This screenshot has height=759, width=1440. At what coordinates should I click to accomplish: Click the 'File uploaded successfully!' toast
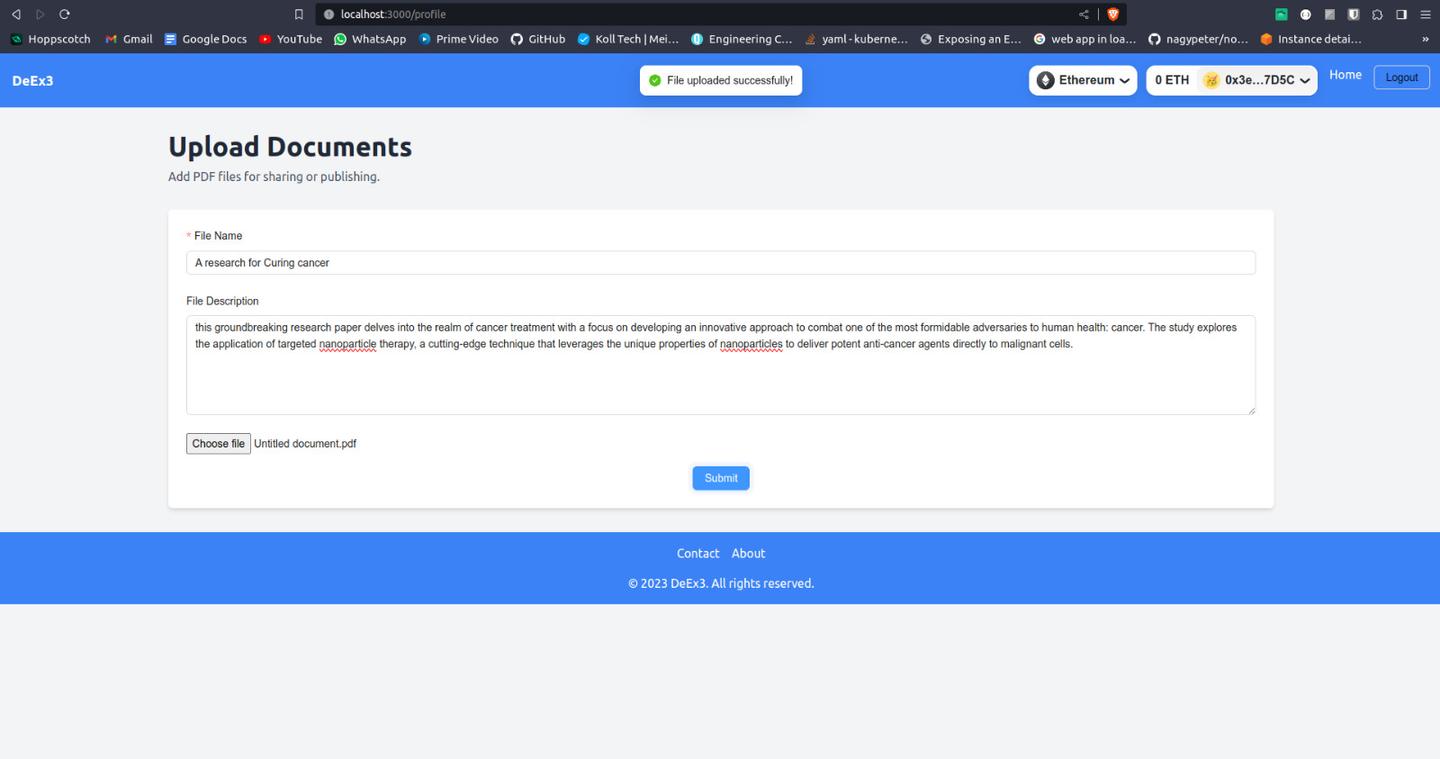(721, 80)
